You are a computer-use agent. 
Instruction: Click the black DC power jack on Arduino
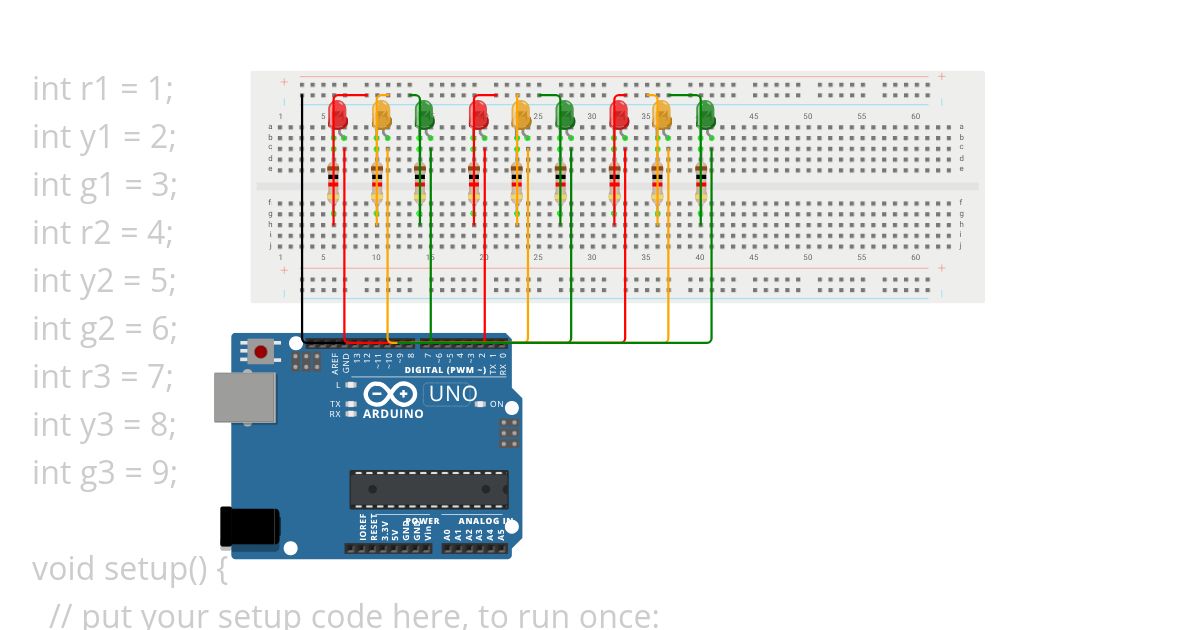250,526
